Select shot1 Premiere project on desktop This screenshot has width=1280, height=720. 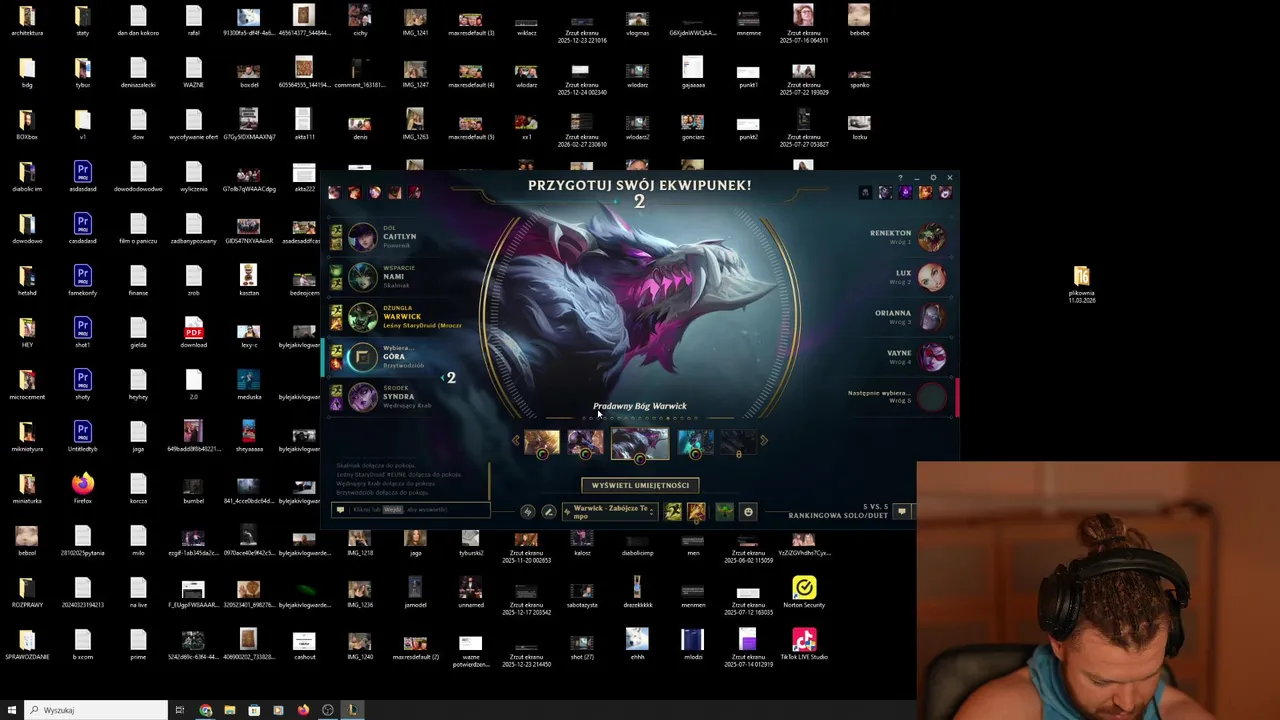[83, 334]
